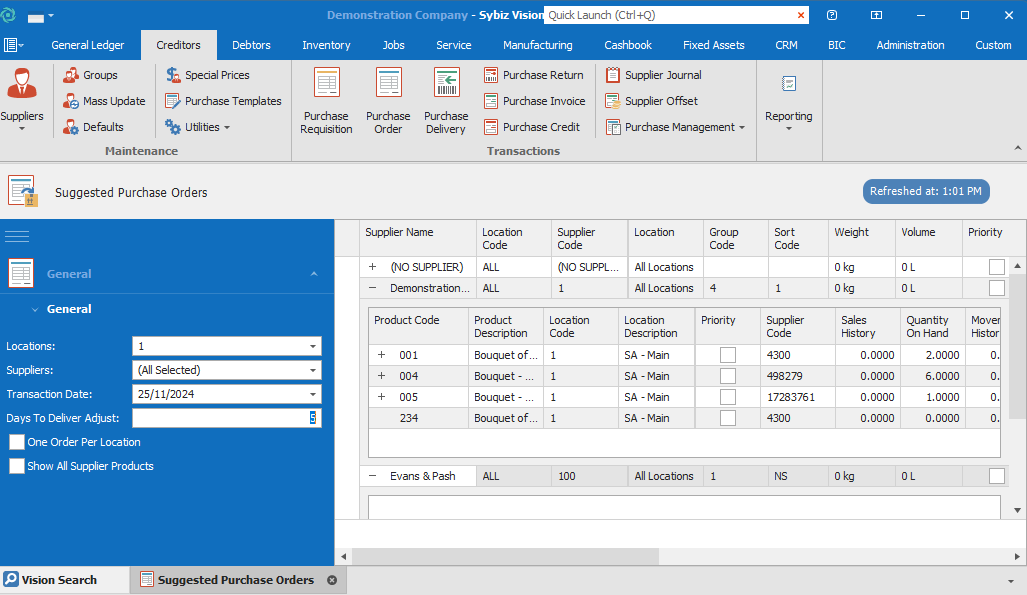This screenshot has height=595, width=1027.
Task: Open the Transaction Date picker dropdown
Action: click(314, 394)
